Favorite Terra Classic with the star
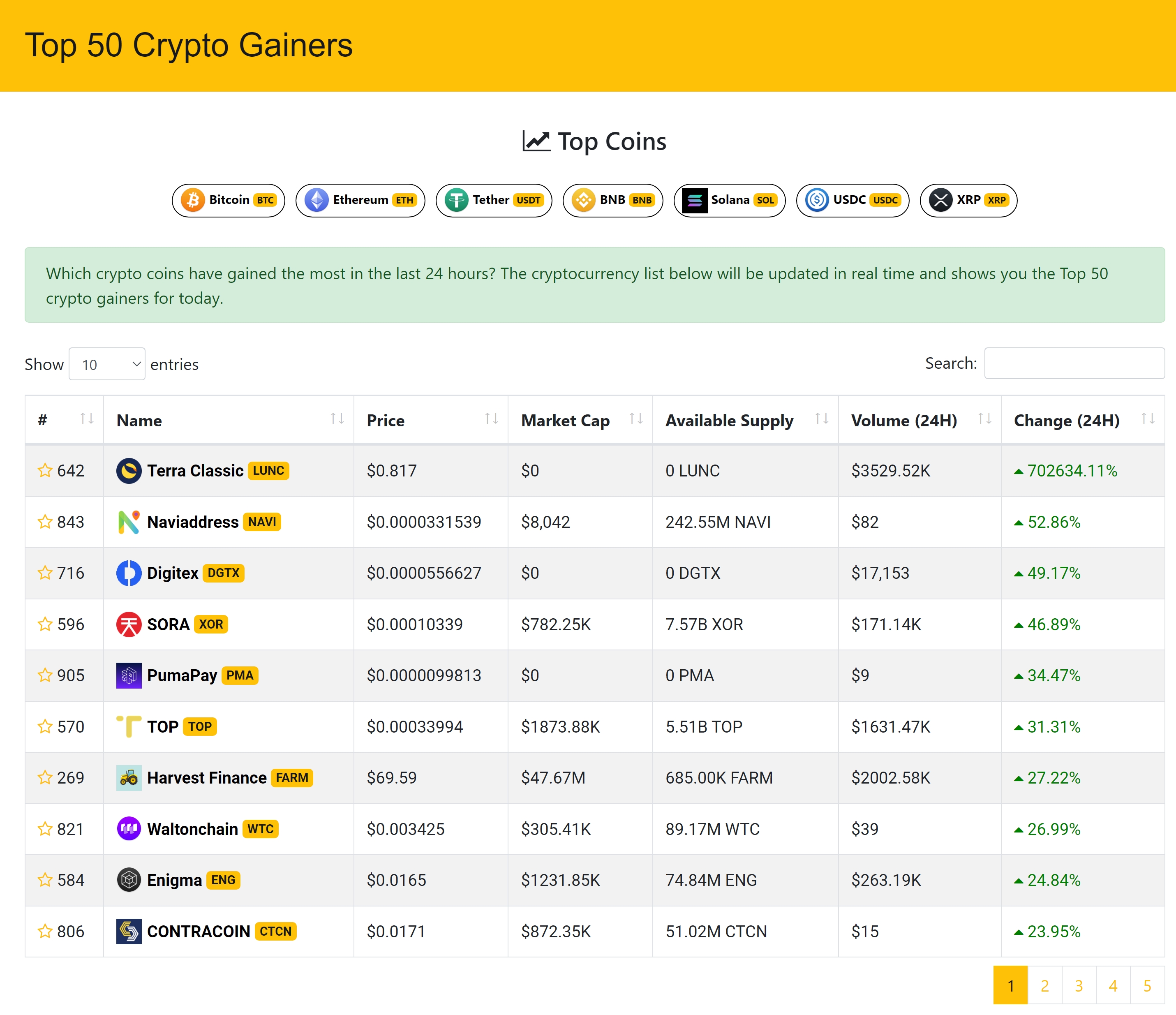This screenshot has width=1176, height=1015. [x=45, y=470]
